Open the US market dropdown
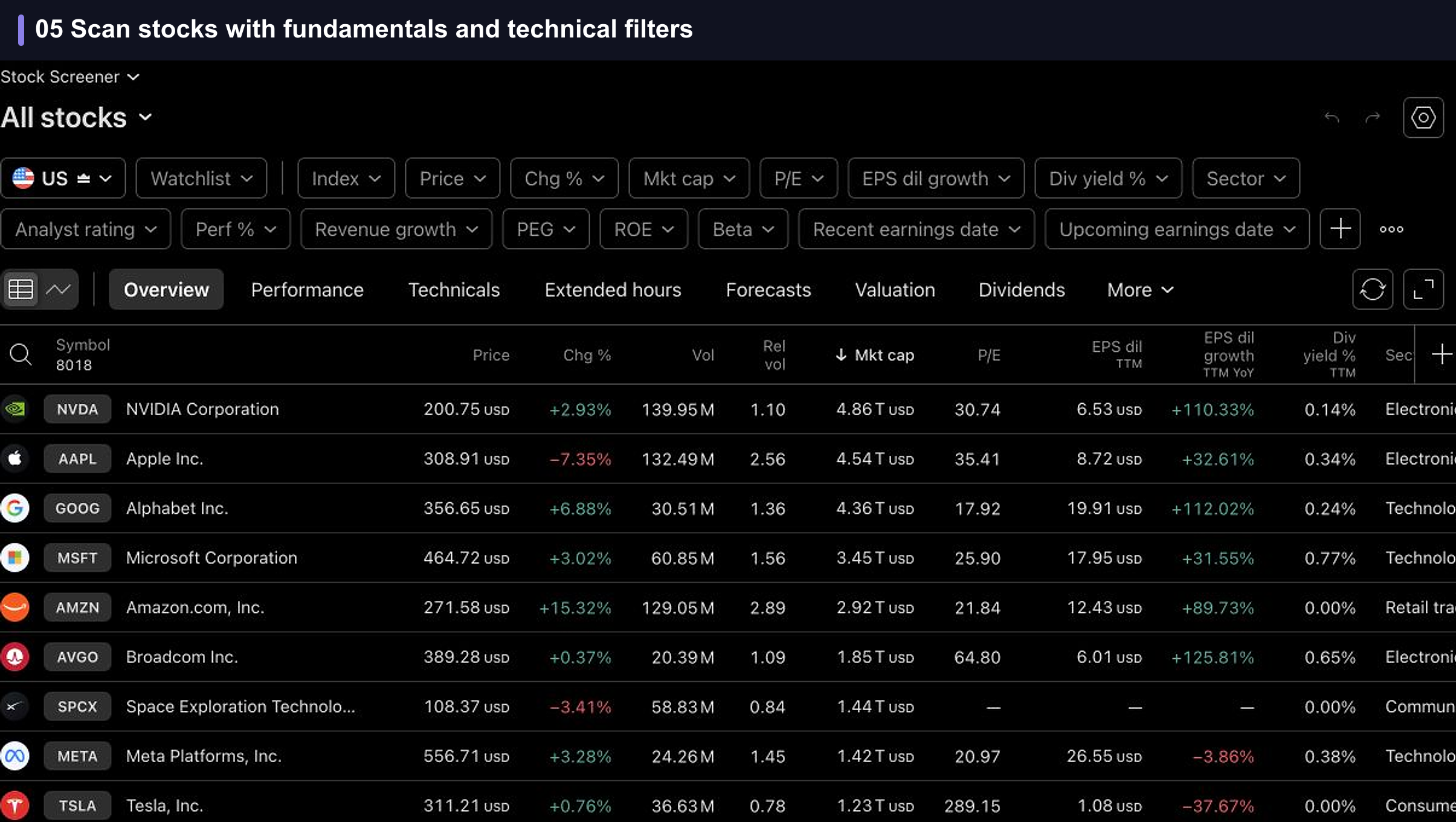 pyautogui.click(x=63, y=178)
